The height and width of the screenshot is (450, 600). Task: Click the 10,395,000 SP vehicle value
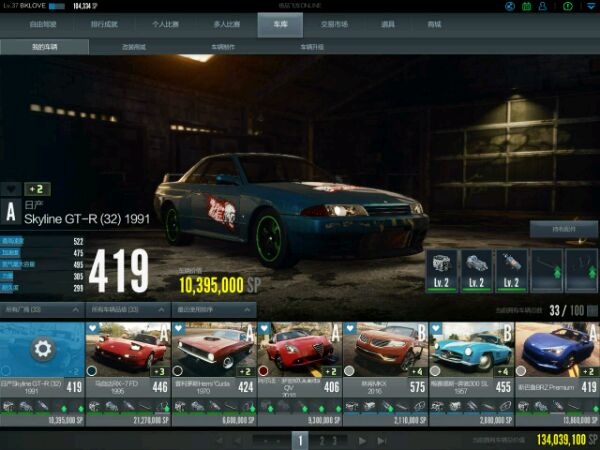click(x=220, y=285)
